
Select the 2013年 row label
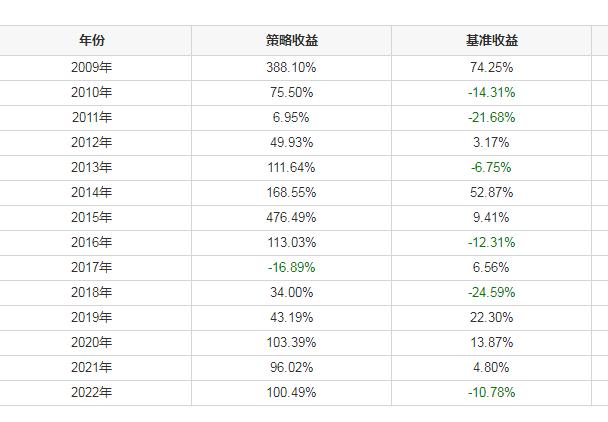92,167
